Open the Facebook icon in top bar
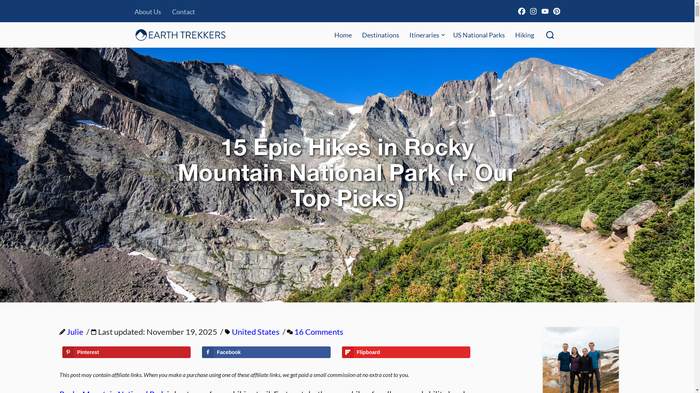This screenshot has height=393, width=700. coord(521,12)
